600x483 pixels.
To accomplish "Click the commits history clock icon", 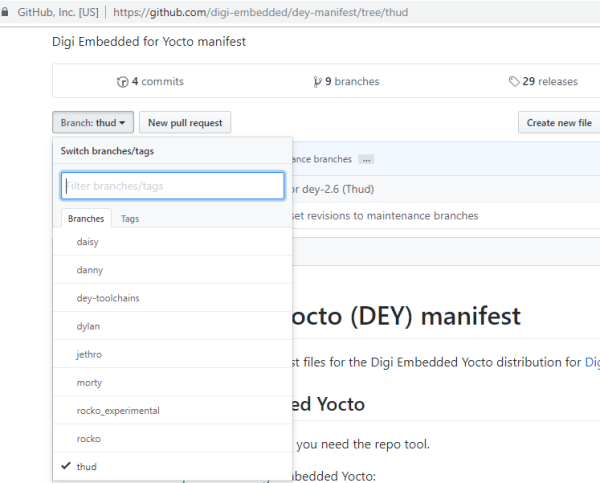I will (x=122, y=82).
